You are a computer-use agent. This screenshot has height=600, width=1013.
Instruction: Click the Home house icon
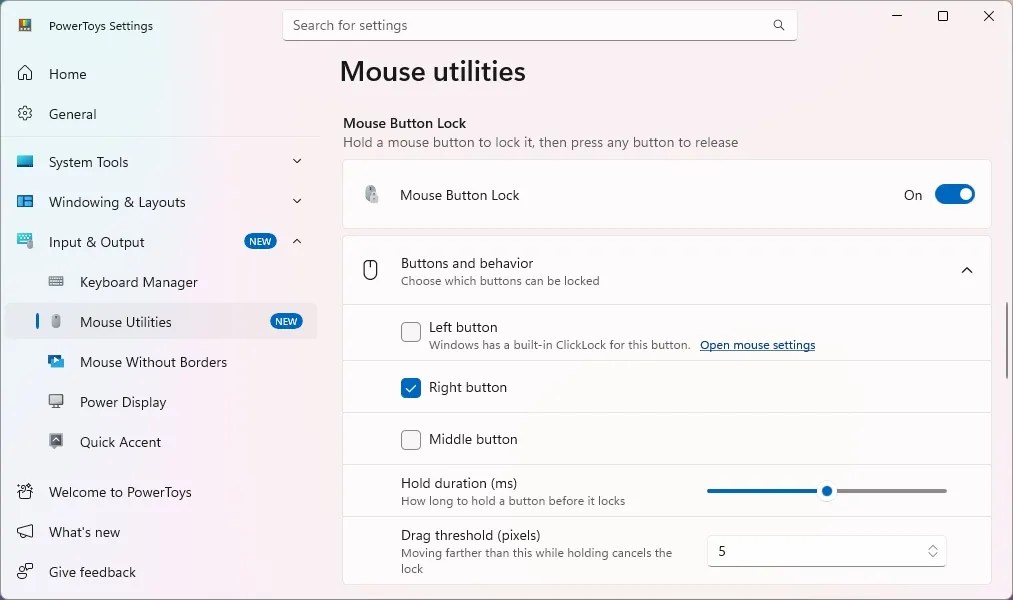(x=25, y=73)
